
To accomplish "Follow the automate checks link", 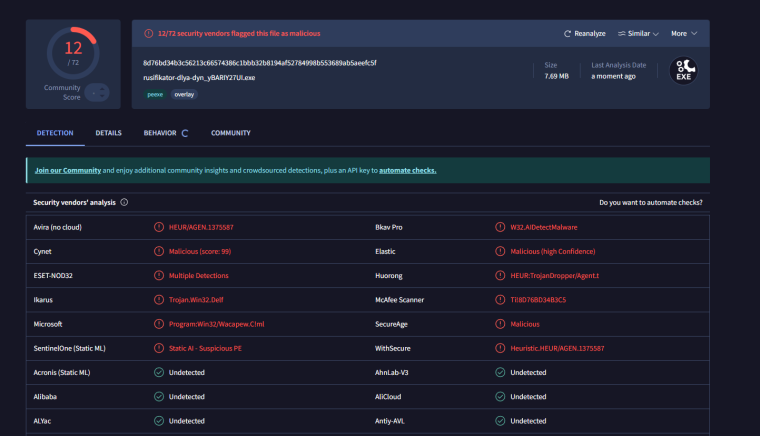I will click(408, 171).
